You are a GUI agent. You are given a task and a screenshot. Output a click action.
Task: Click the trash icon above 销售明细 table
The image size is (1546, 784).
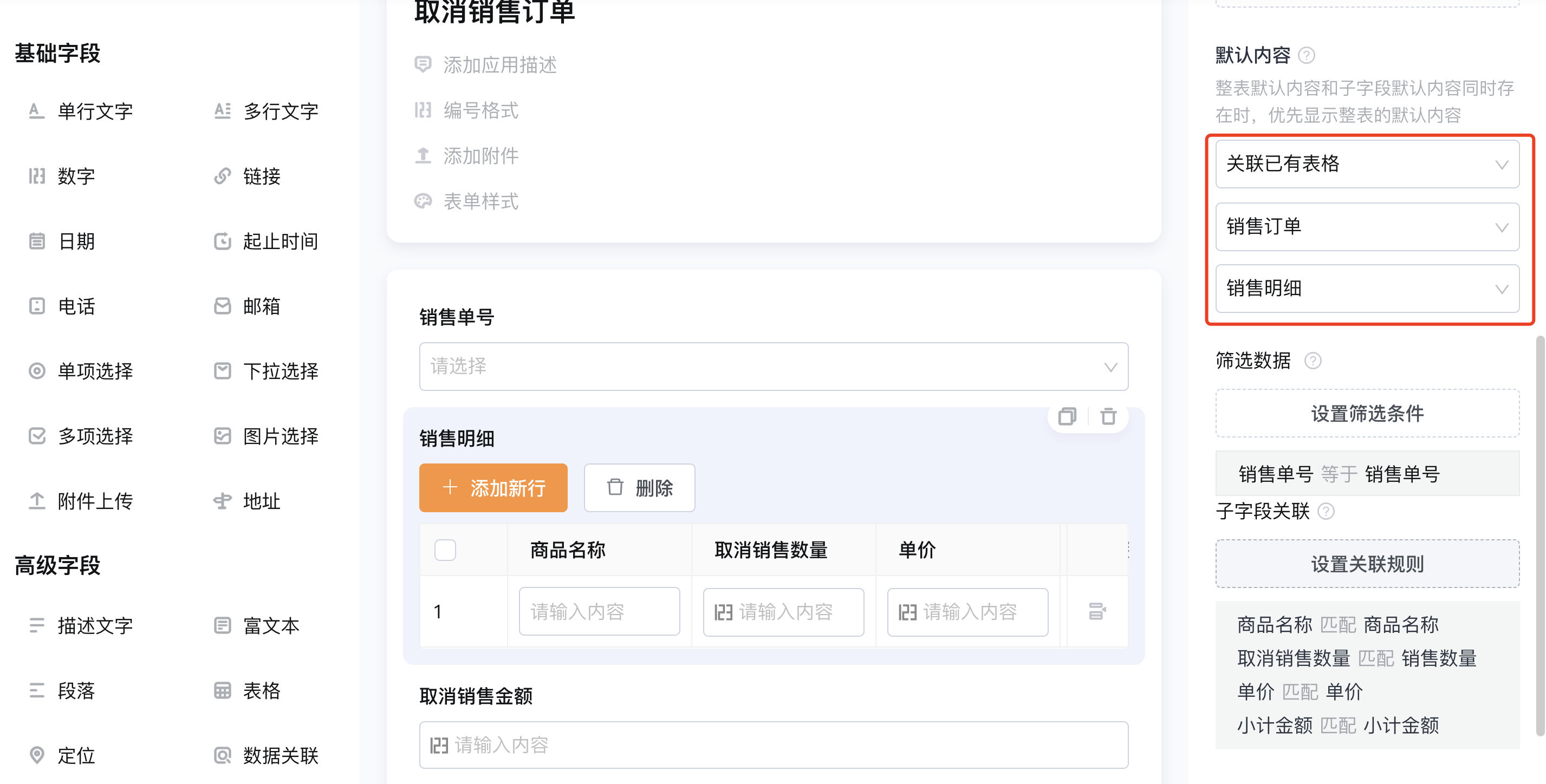pyautogui.click(x=1108, y=416)
